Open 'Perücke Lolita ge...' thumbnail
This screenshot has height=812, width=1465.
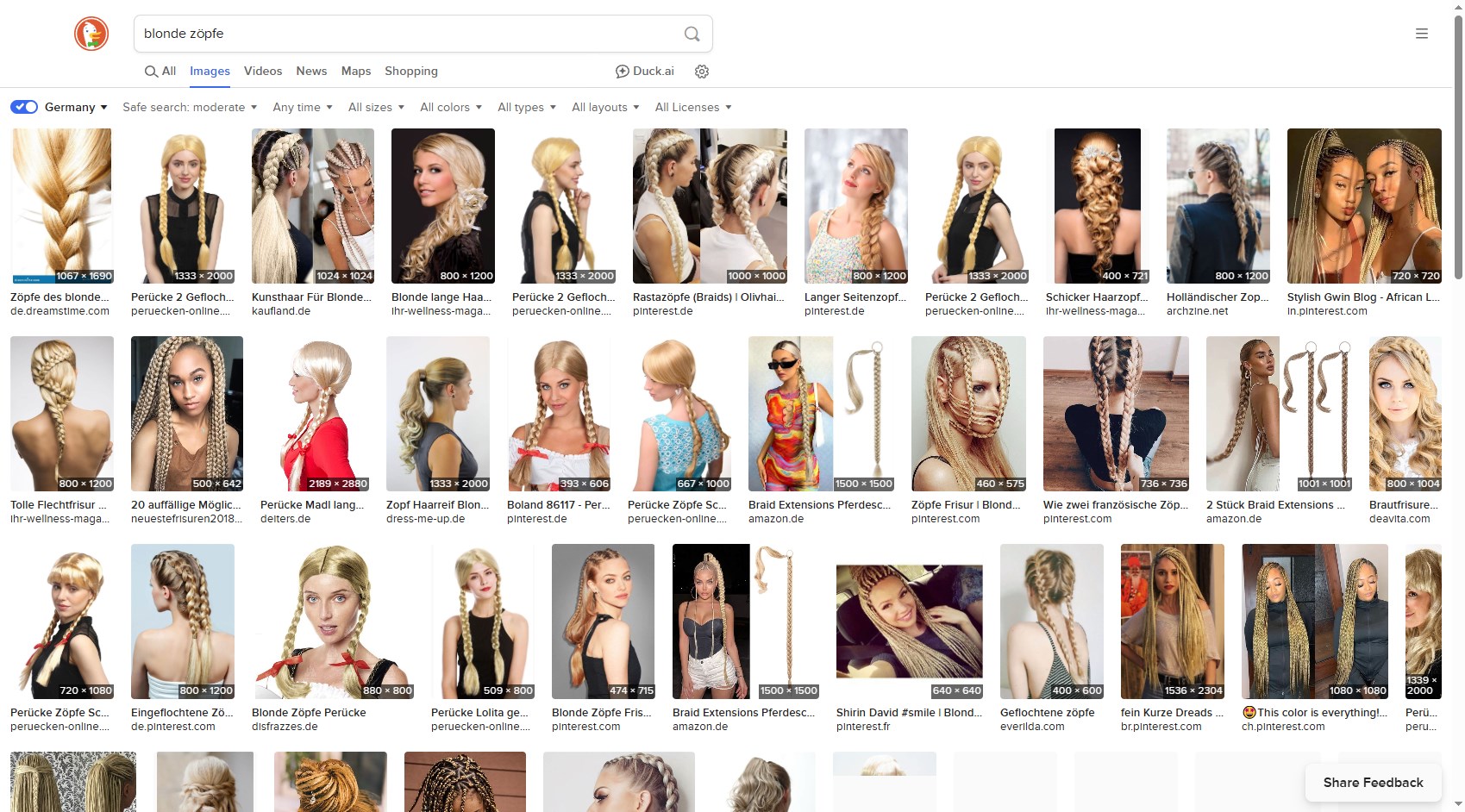click(x=483, y=621)
